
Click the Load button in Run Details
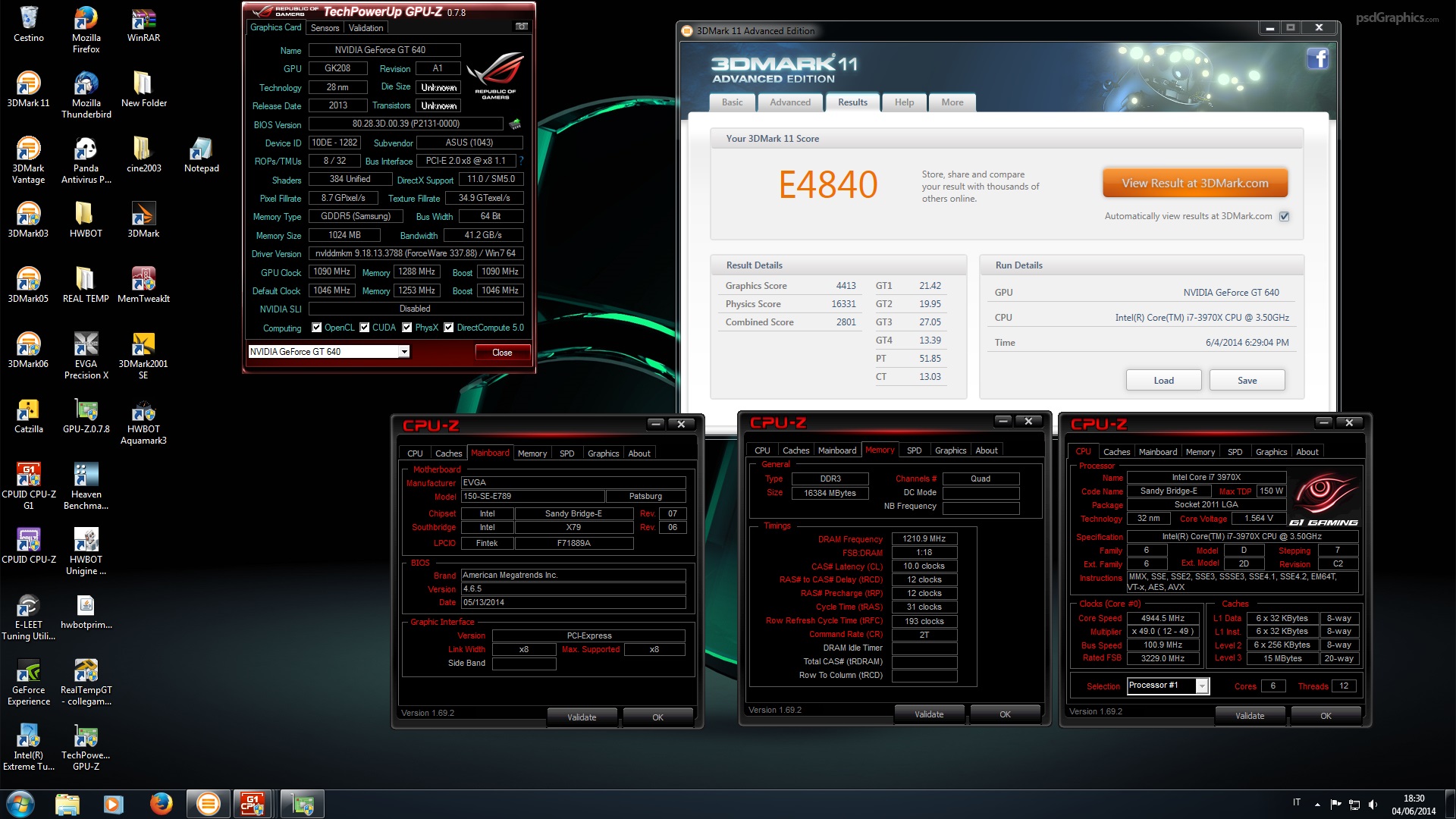coord(1163,381)
